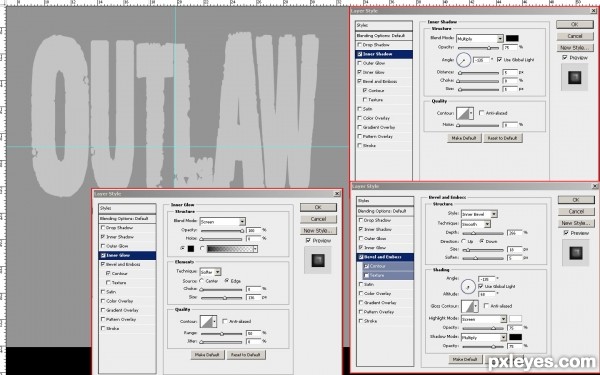Viewport: 600px width, 375px height.
Task: Enable Satin checkbox in Inner Shadow dialog list
Action: (359, 109)
